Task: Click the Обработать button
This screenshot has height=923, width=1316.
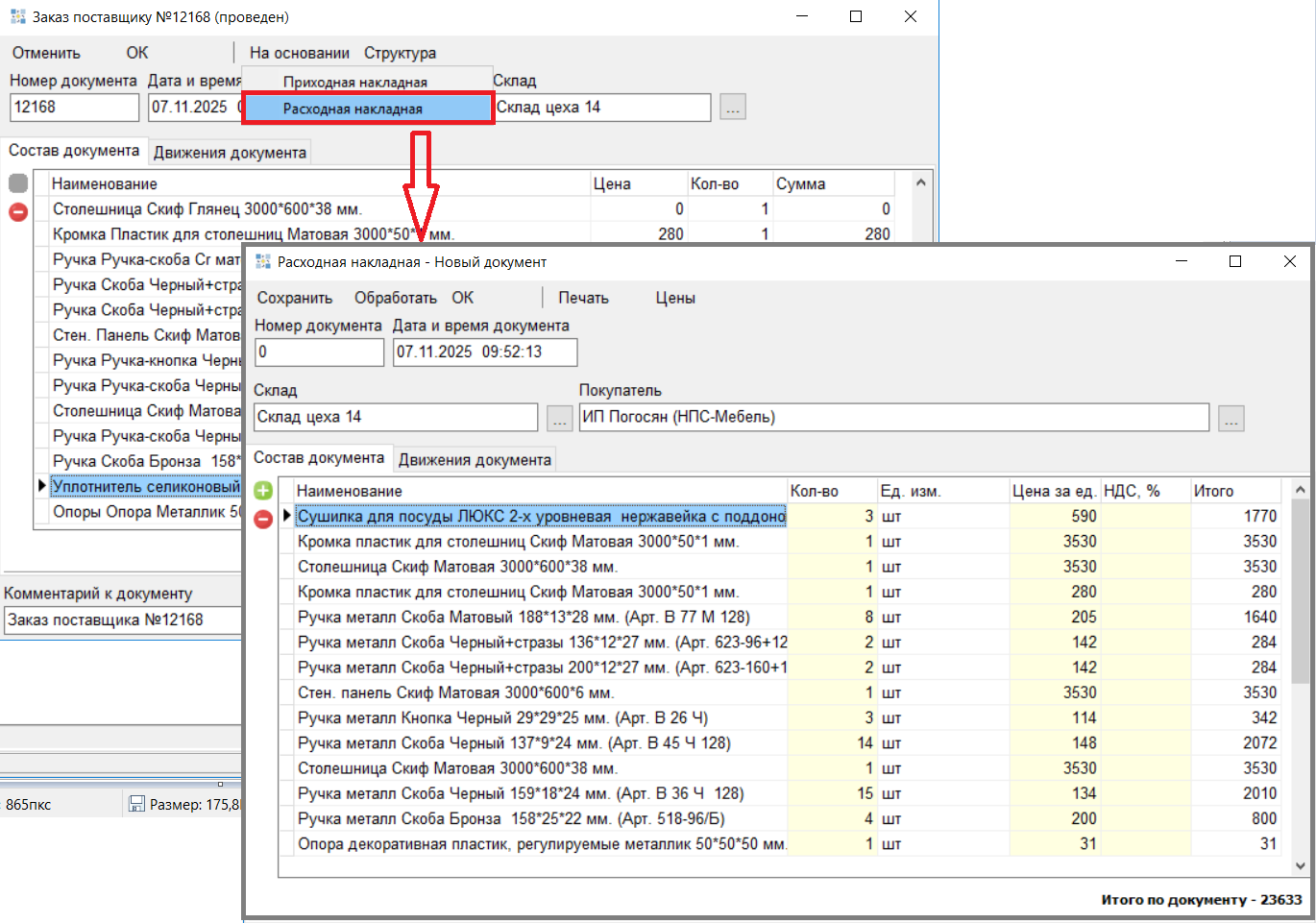Action: (395, 298)
